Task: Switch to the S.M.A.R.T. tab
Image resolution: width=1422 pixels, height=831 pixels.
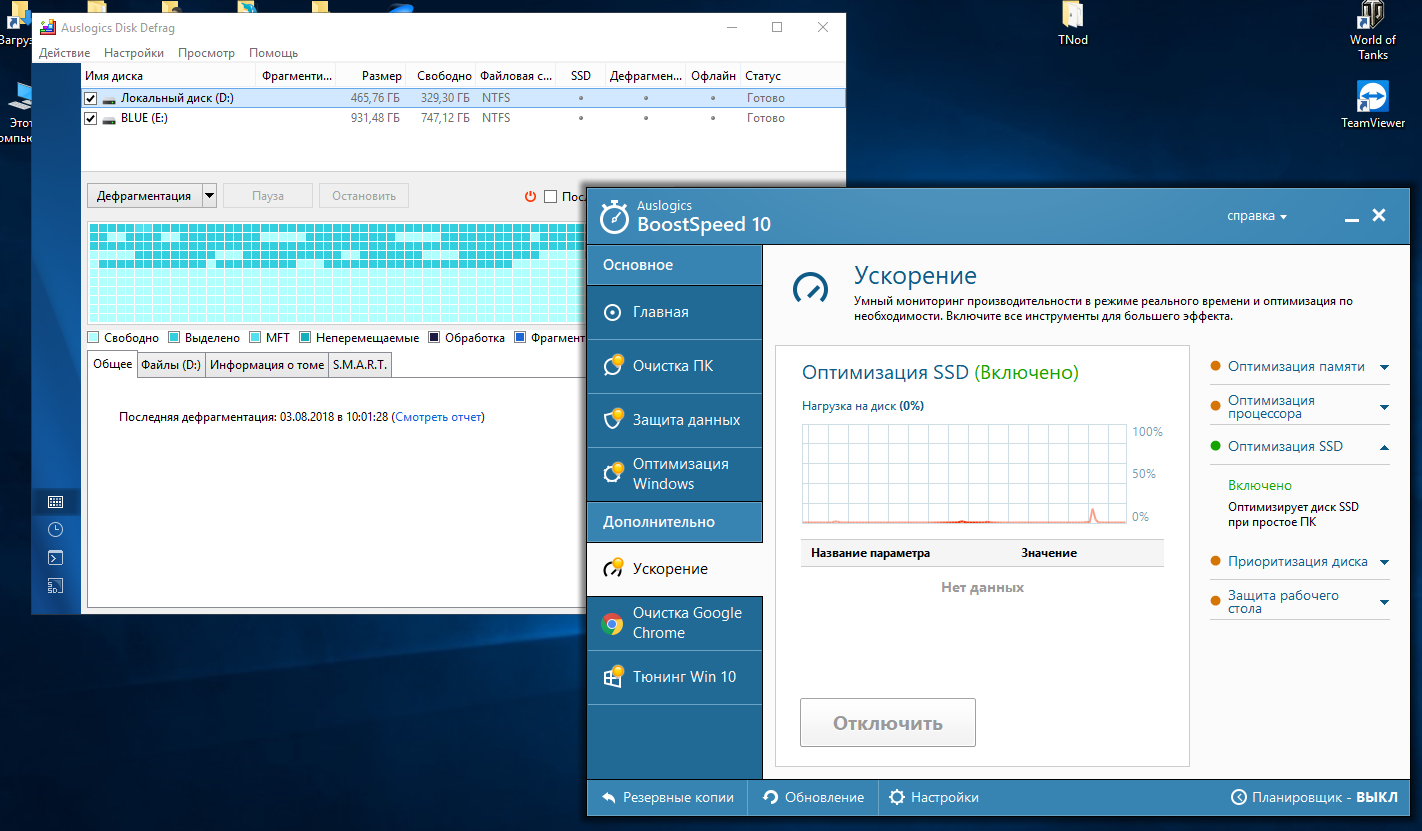Action: (x=361, y=365)
